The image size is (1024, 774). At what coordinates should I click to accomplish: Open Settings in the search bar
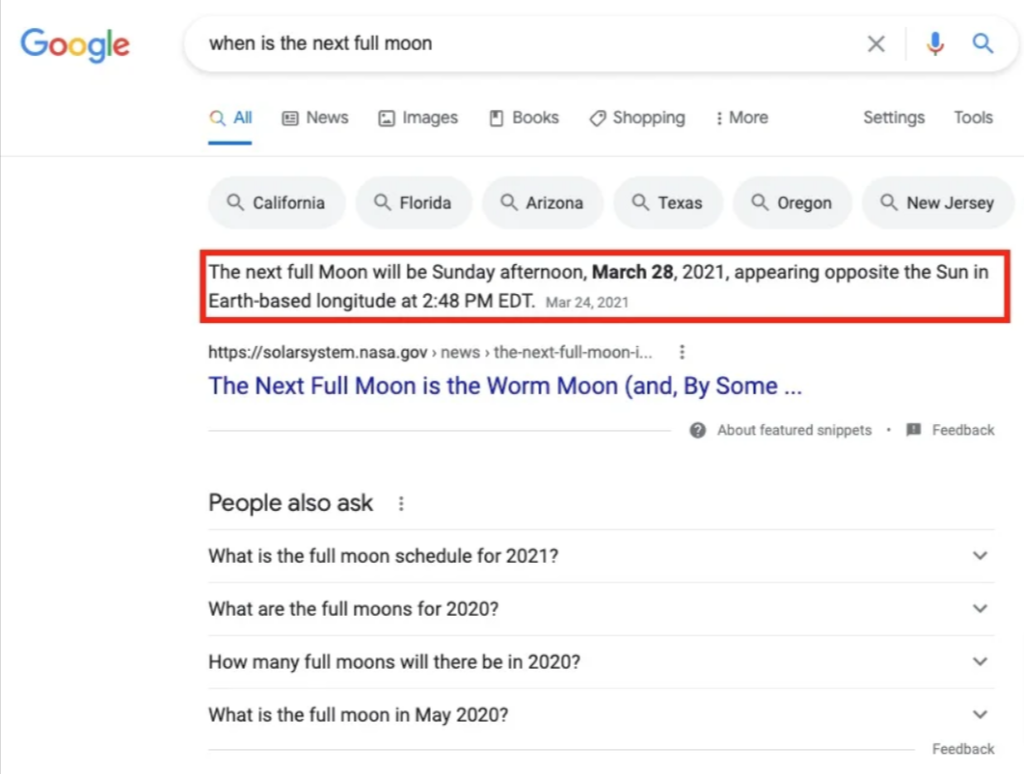[x=893, y=118]
